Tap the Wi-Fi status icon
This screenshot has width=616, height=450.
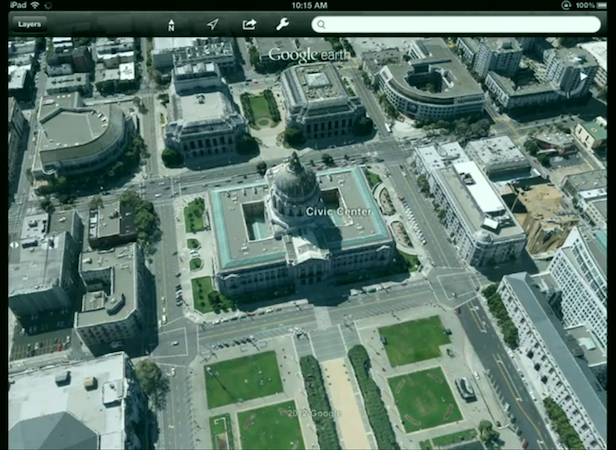pyautogui.click(x=35, y=5)
